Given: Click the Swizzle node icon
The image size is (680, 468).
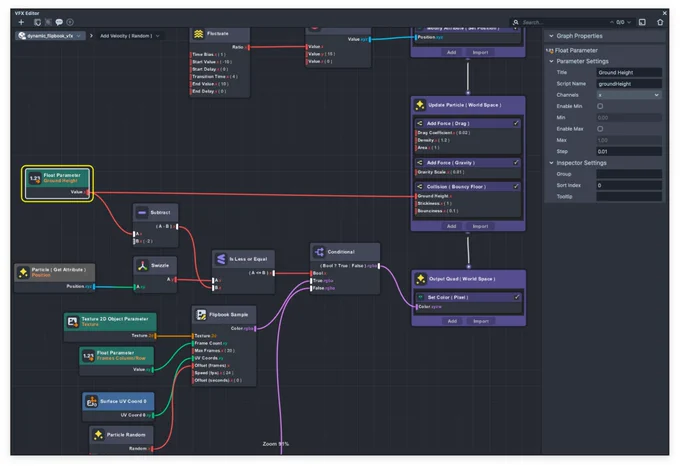Looking at the screenshot, I should point(143,265).
